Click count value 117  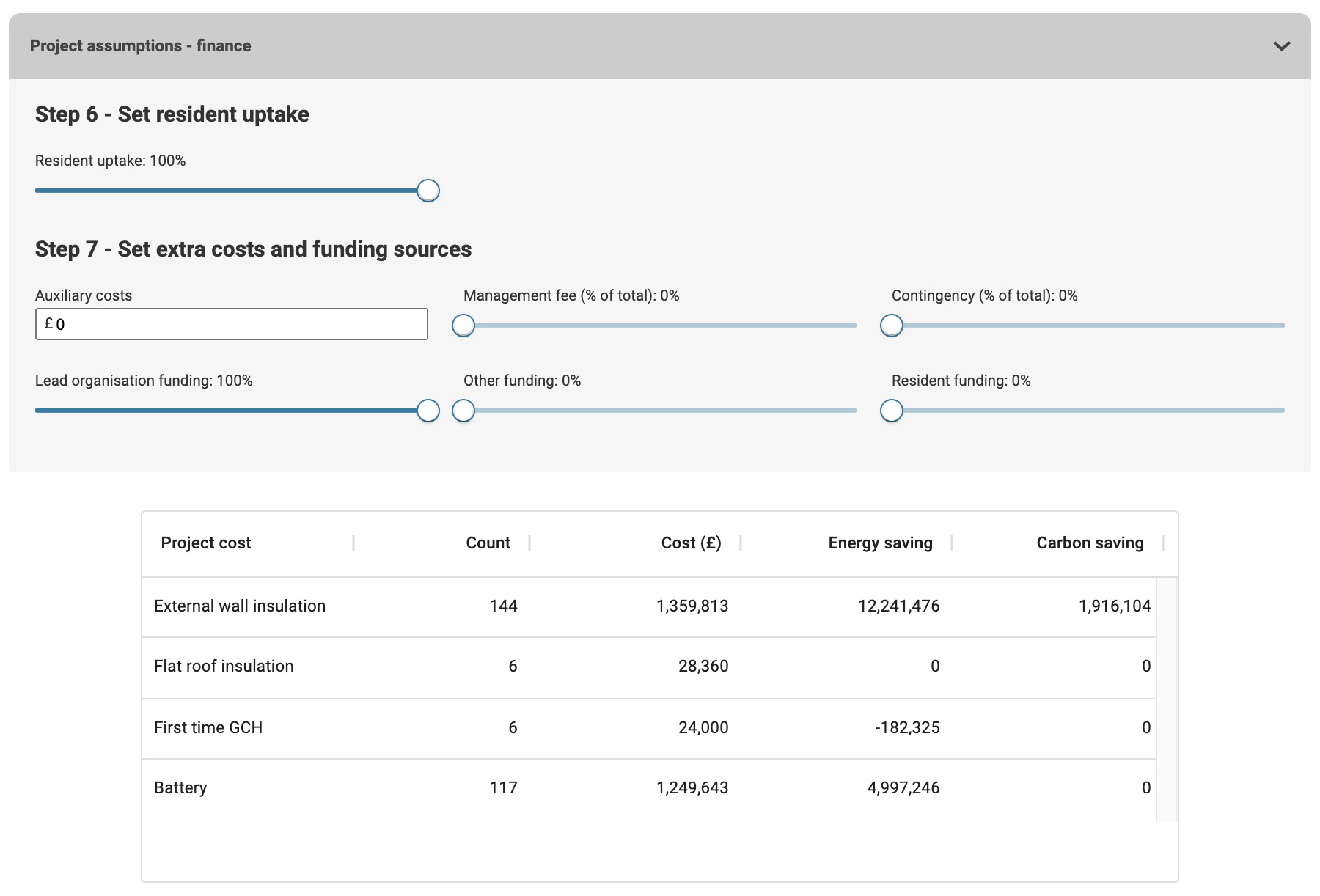coord(504,787)
